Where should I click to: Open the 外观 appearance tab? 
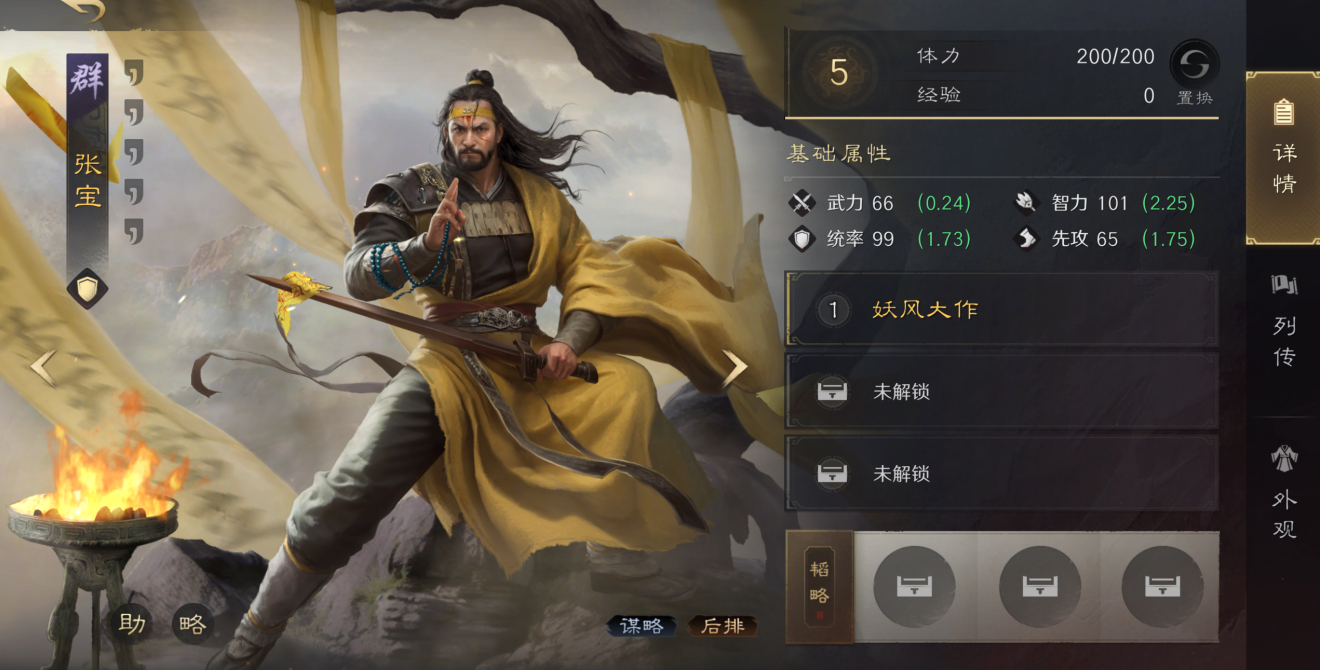(x=1284, y=493)
